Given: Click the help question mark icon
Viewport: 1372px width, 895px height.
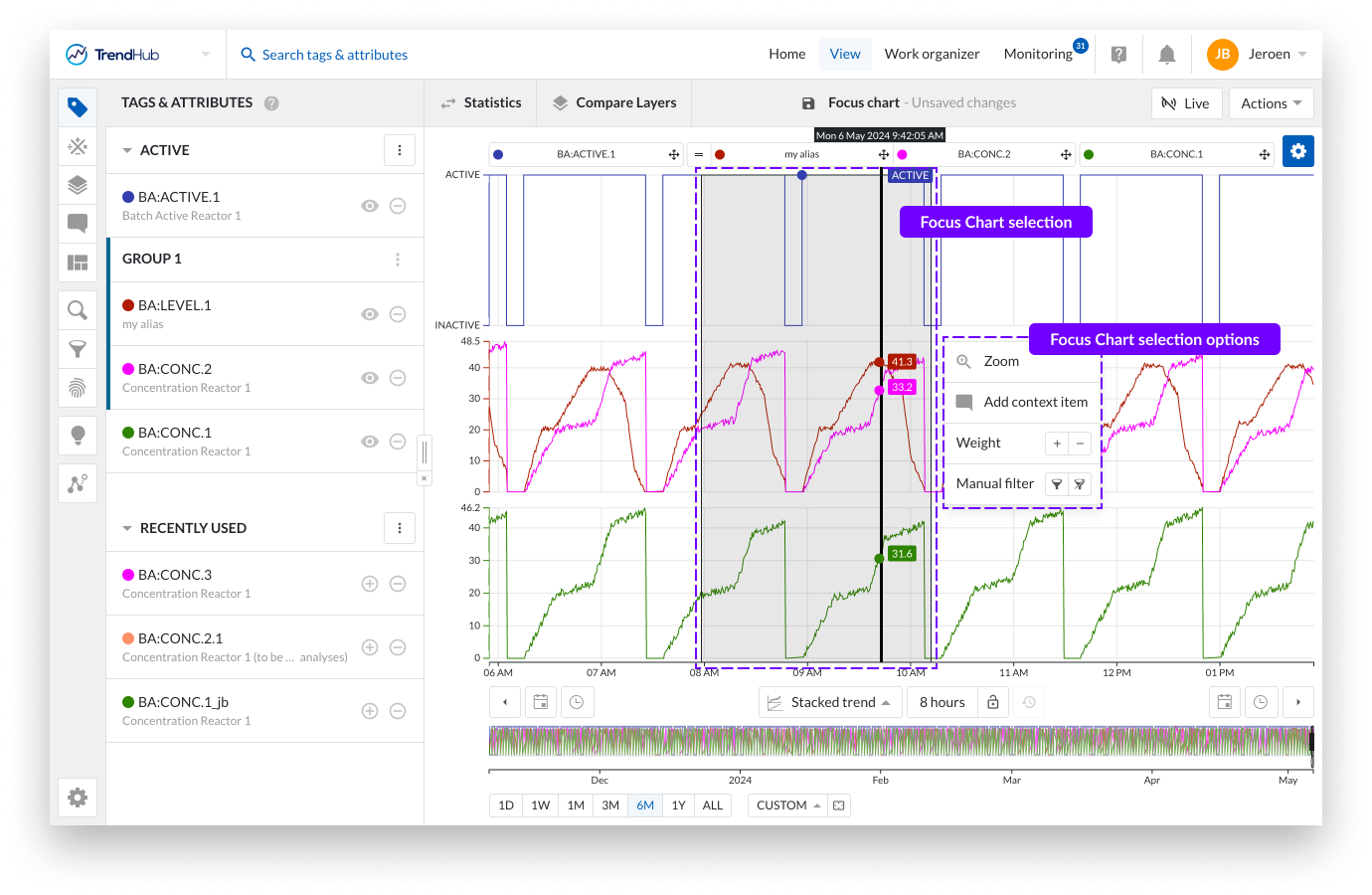Looking at the screenshot, I should 1118,55.
